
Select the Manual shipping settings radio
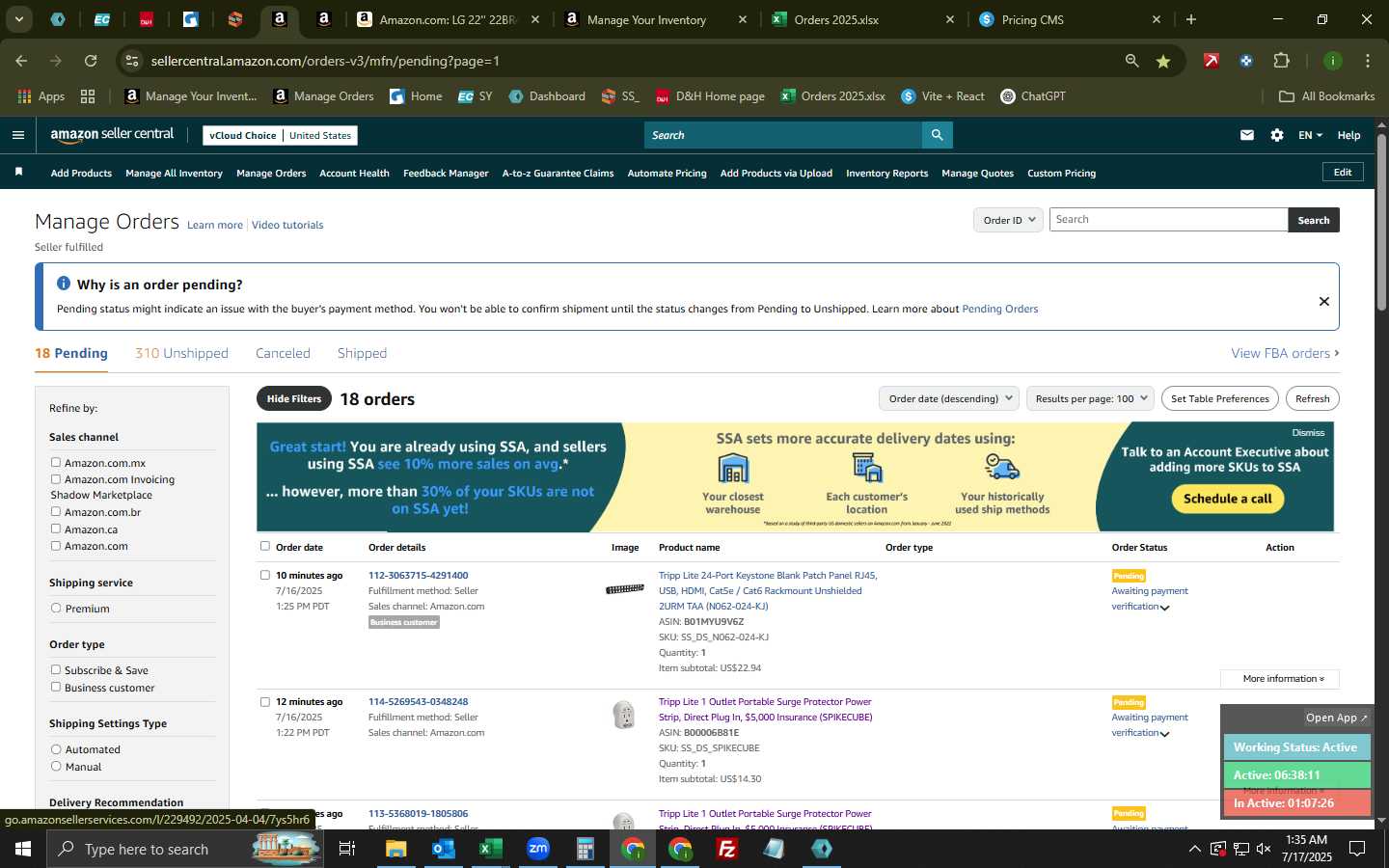pyautogui.click(x=56, y=766)
